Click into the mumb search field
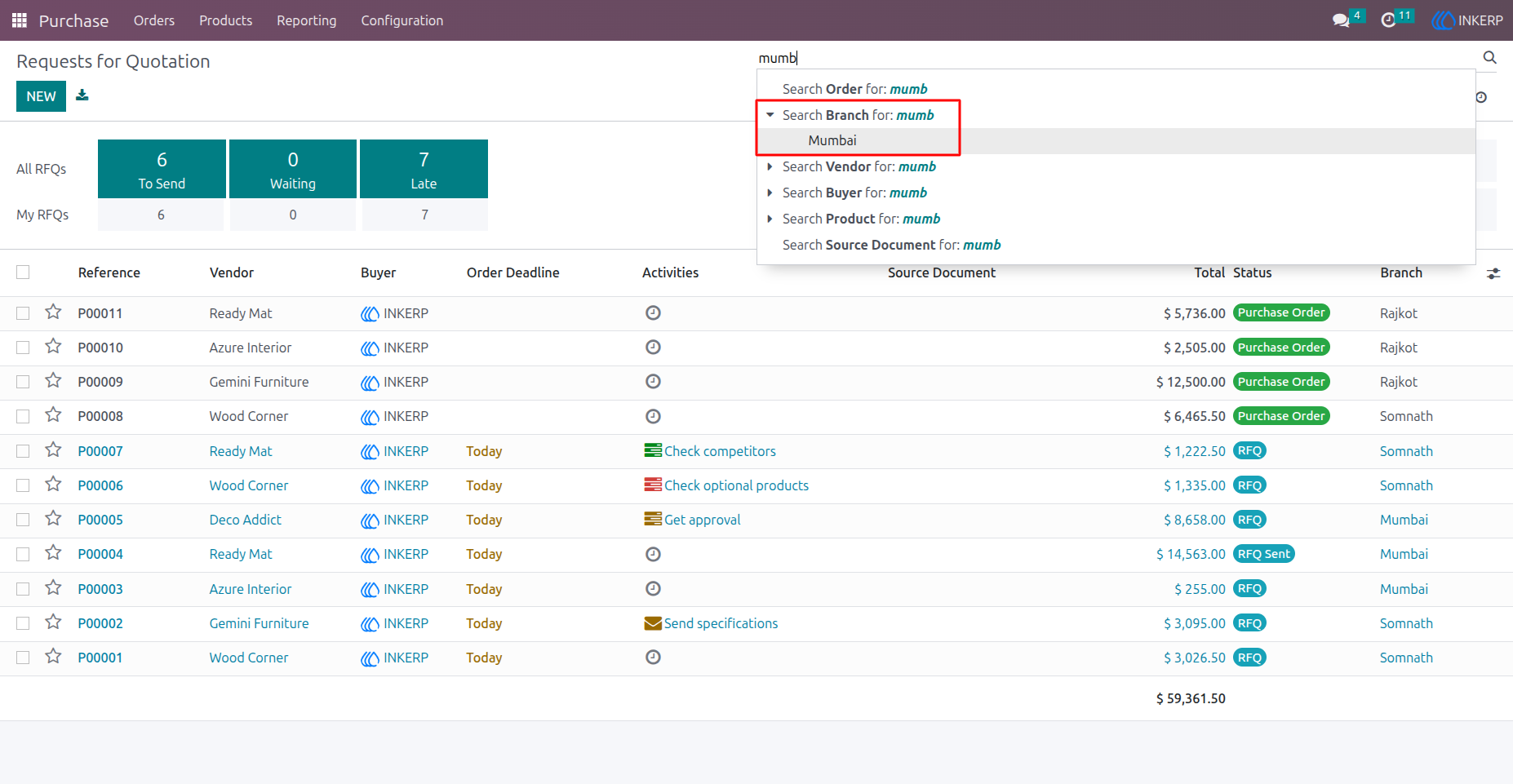1513x784 pixels. (x=1115, y=58)
